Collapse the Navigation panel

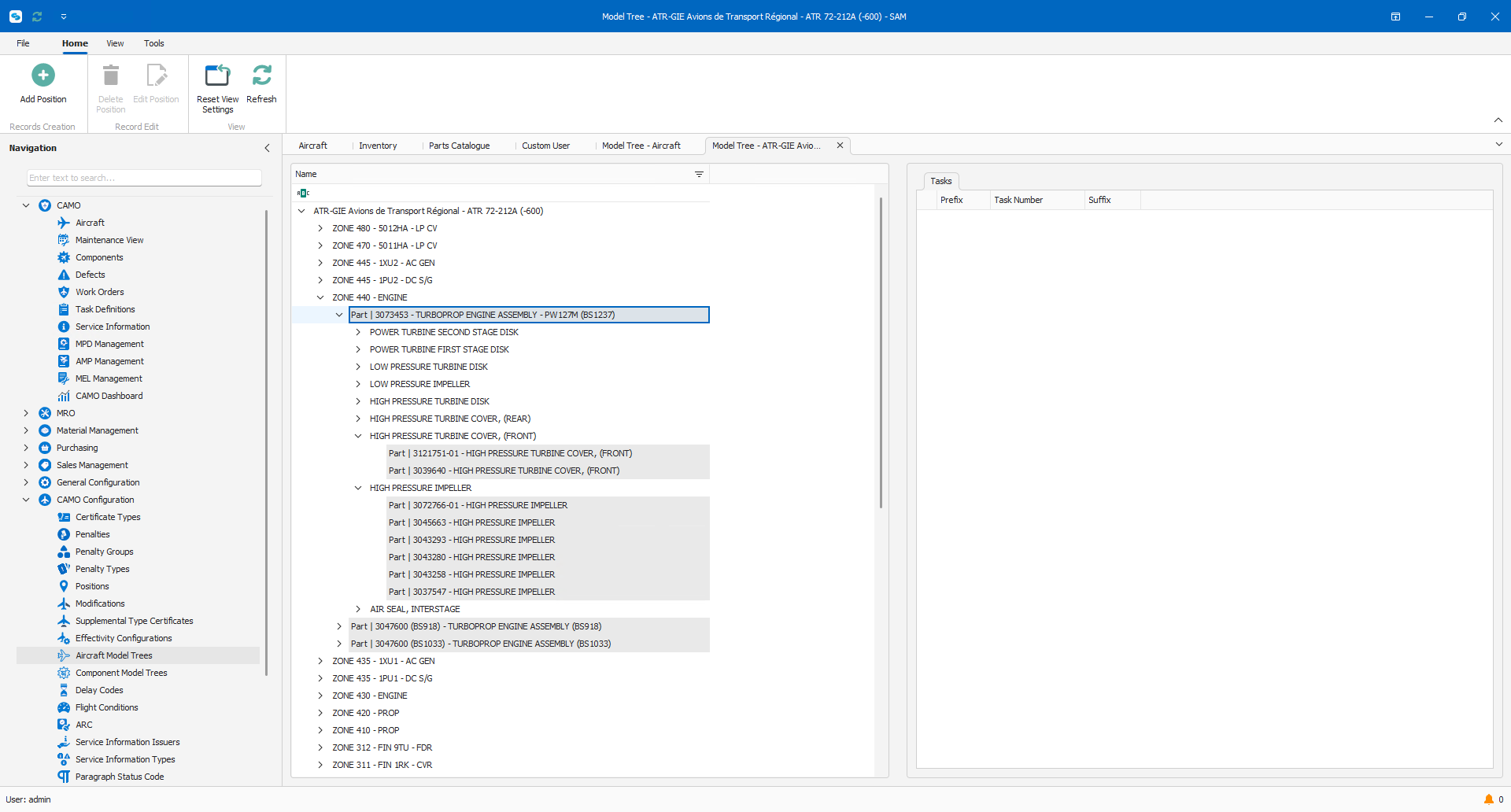tap(268, 148)
